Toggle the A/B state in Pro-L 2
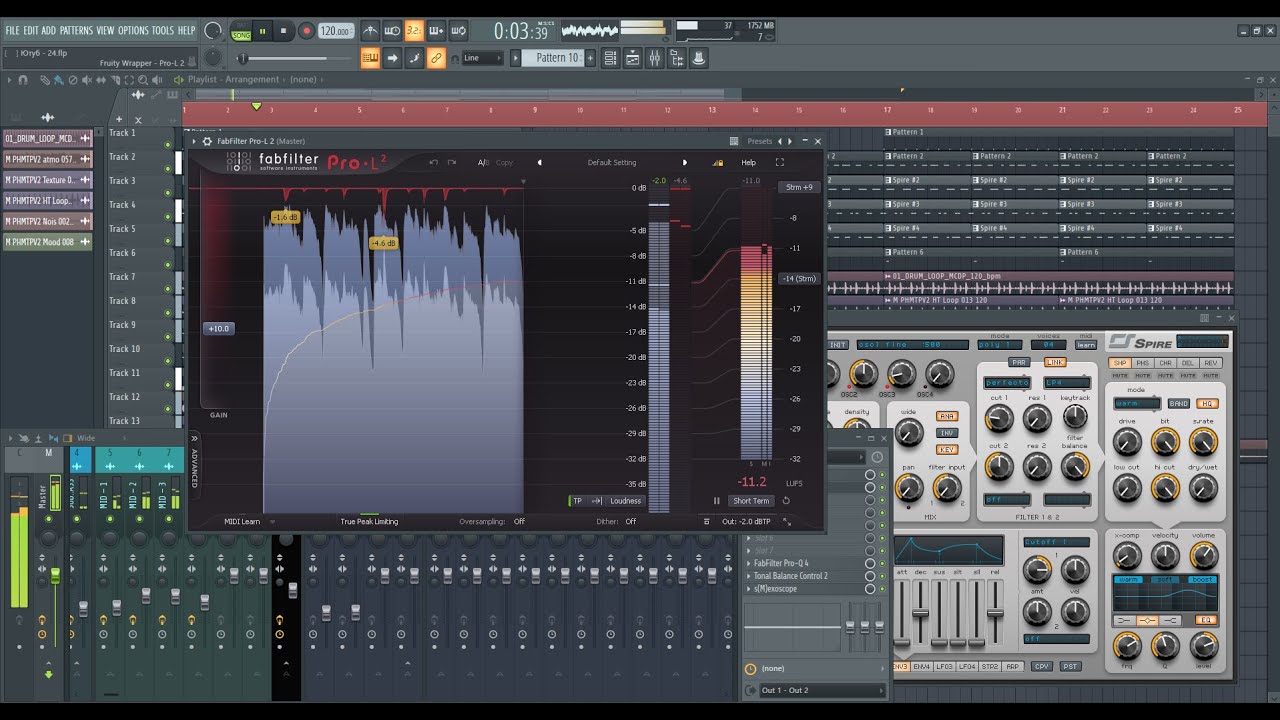The width and height of the screenshot is (1280, 720). [483, 162]
